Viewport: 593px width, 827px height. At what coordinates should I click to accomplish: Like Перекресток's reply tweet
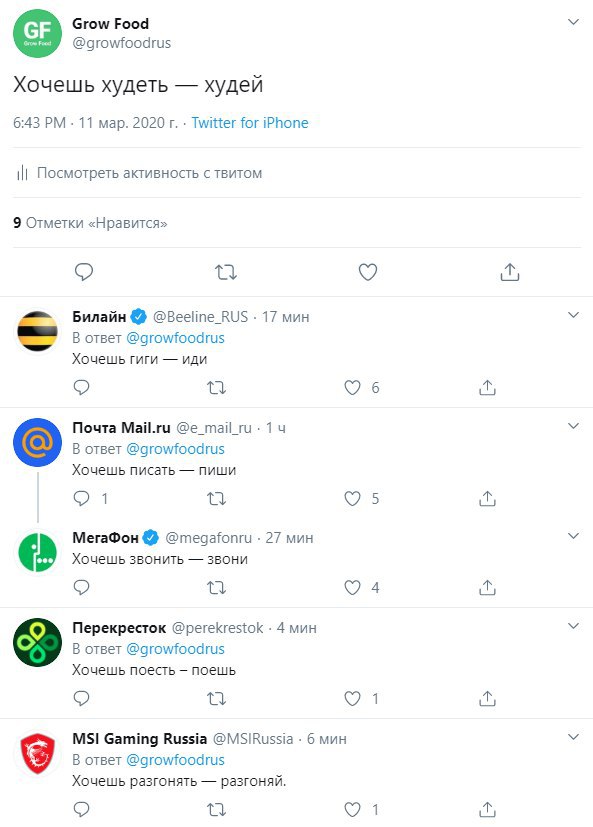pyautogui.click(x=352, y=699)
